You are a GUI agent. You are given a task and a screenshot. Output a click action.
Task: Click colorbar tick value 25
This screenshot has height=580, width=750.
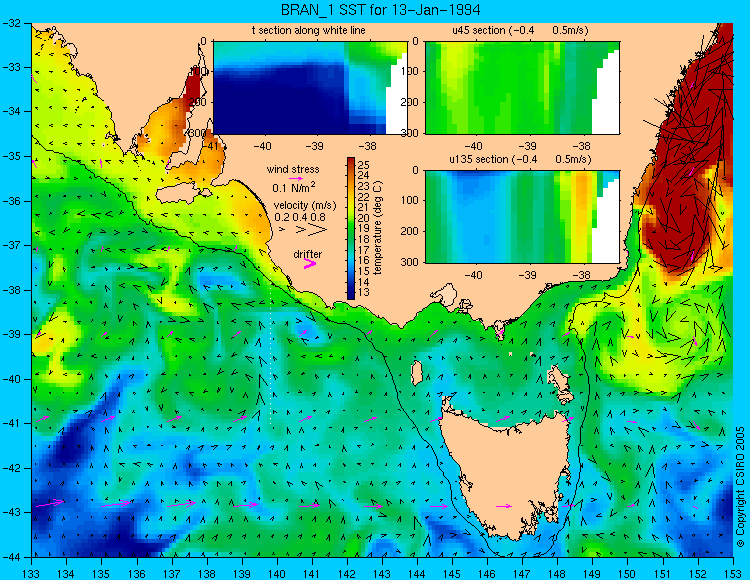pos(364,165)
